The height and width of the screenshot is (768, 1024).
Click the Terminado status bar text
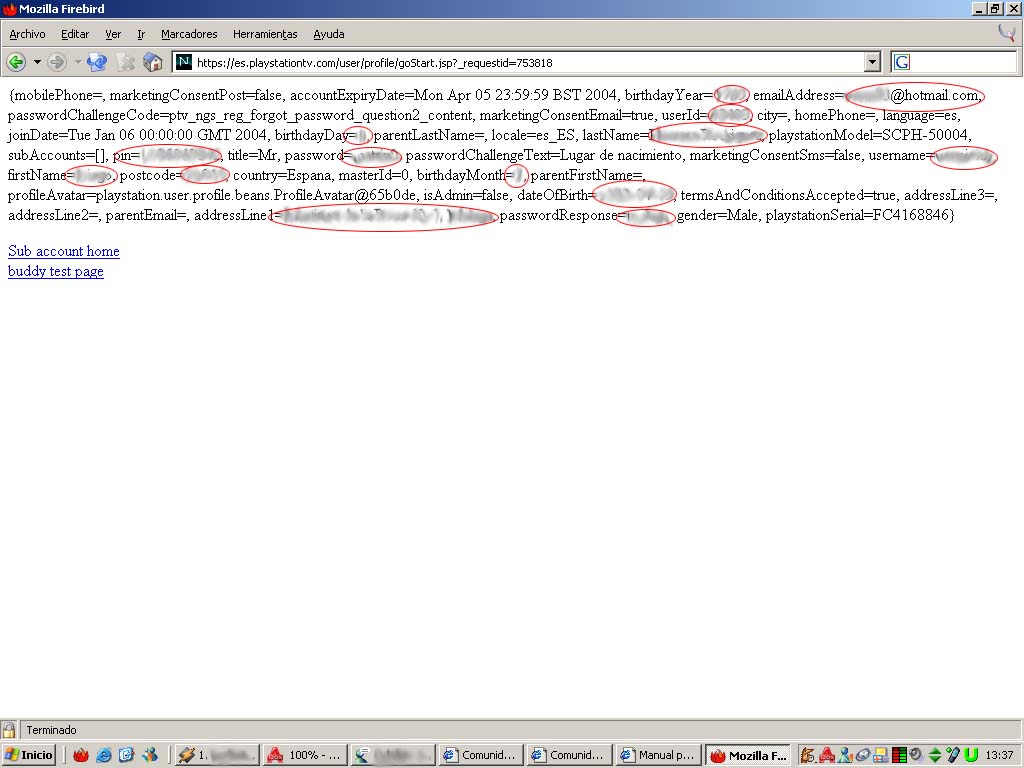tap(52, 730)
